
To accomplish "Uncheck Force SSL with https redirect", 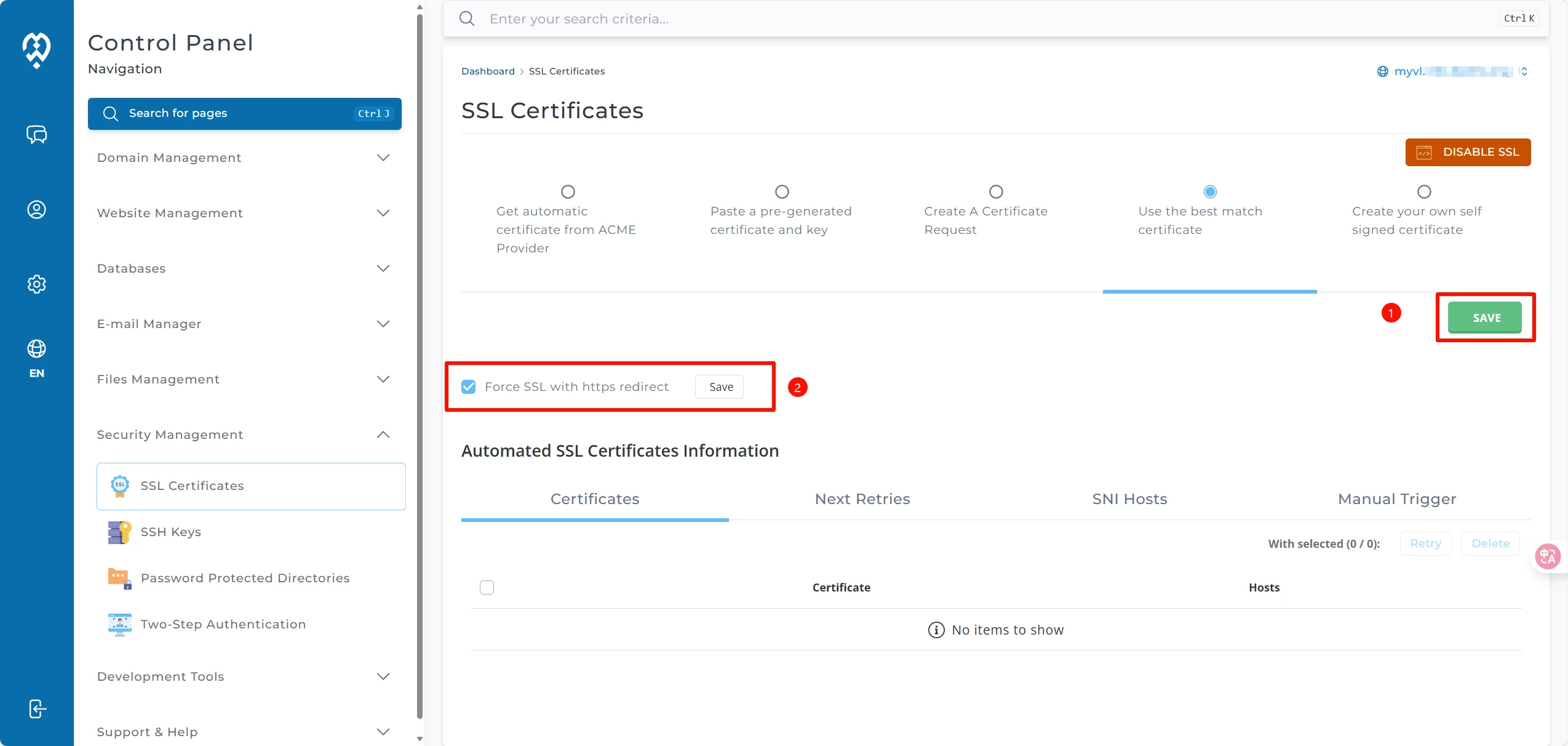I will click(x=469, y=387).
